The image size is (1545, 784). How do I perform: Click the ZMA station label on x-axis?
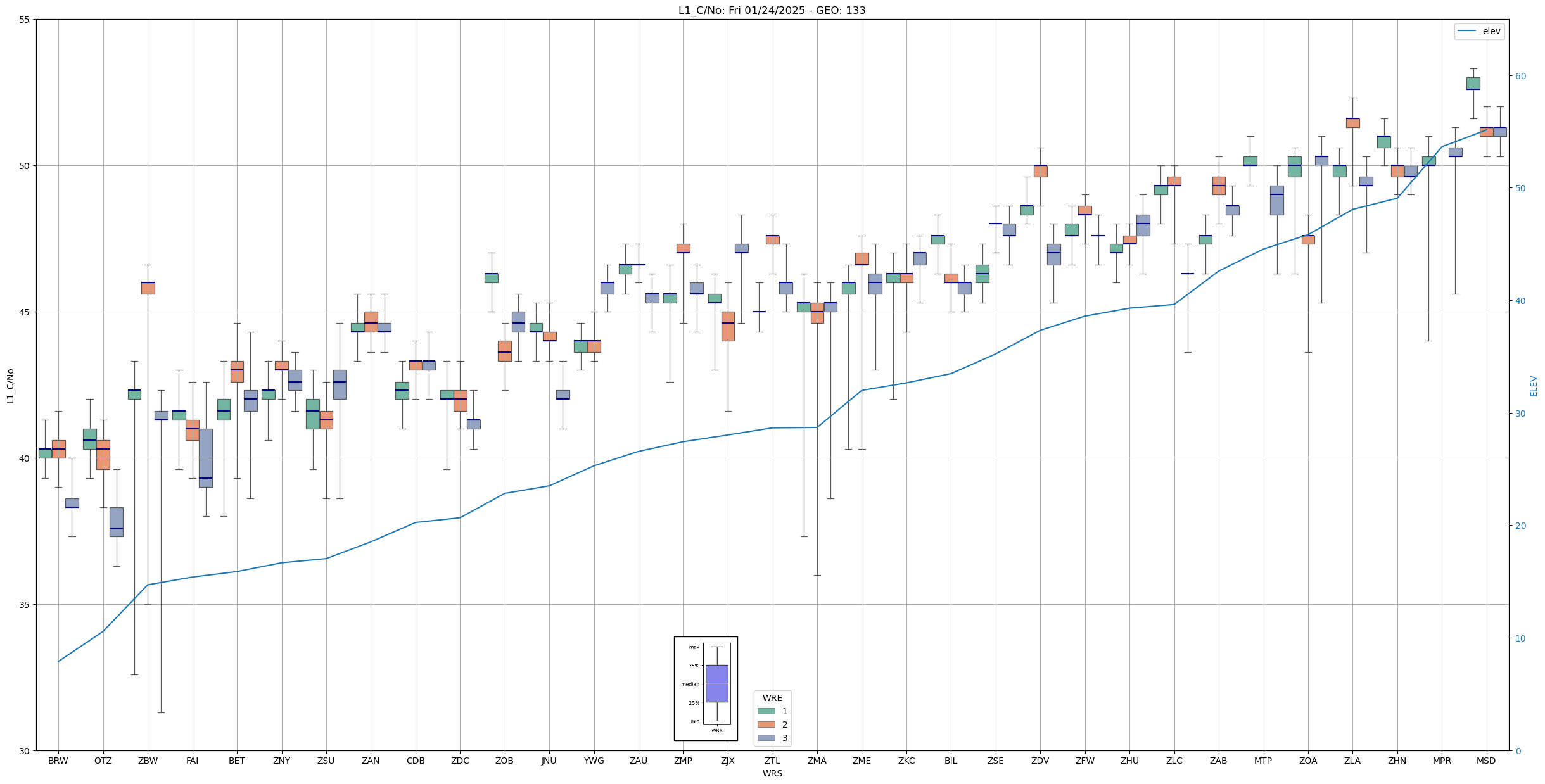coord(817,761)
